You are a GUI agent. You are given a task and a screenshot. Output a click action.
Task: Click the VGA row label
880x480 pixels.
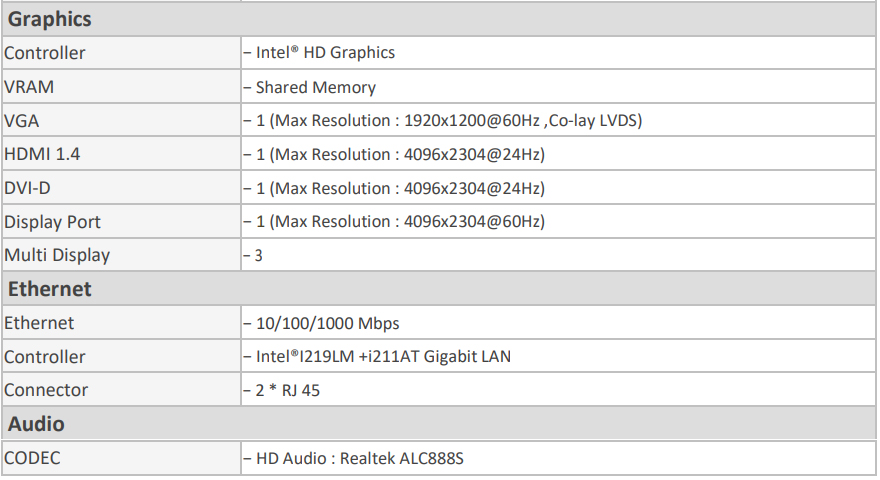pos(22,121)
